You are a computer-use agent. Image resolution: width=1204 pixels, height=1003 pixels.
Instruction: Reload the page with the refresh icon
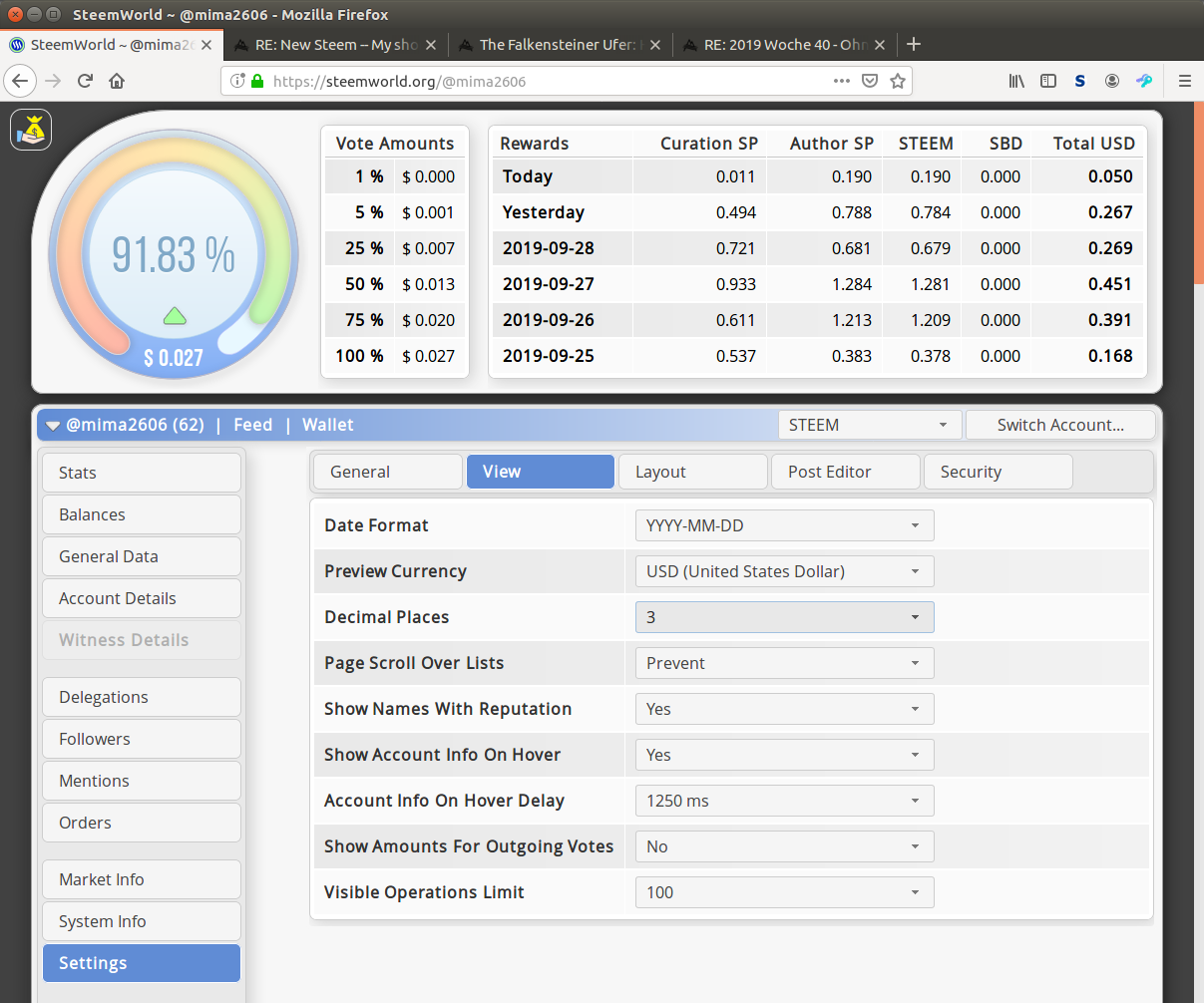point(85,81)
